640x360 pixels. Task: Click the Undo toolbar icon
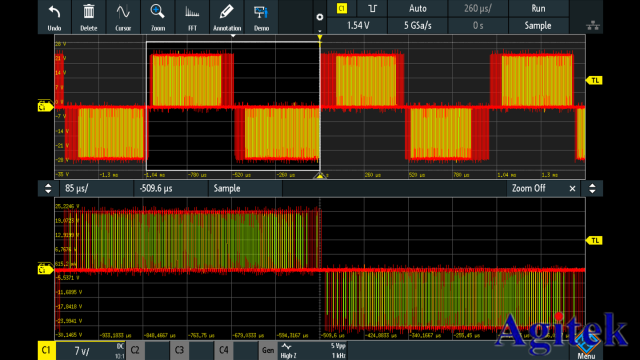click(54, 17)
